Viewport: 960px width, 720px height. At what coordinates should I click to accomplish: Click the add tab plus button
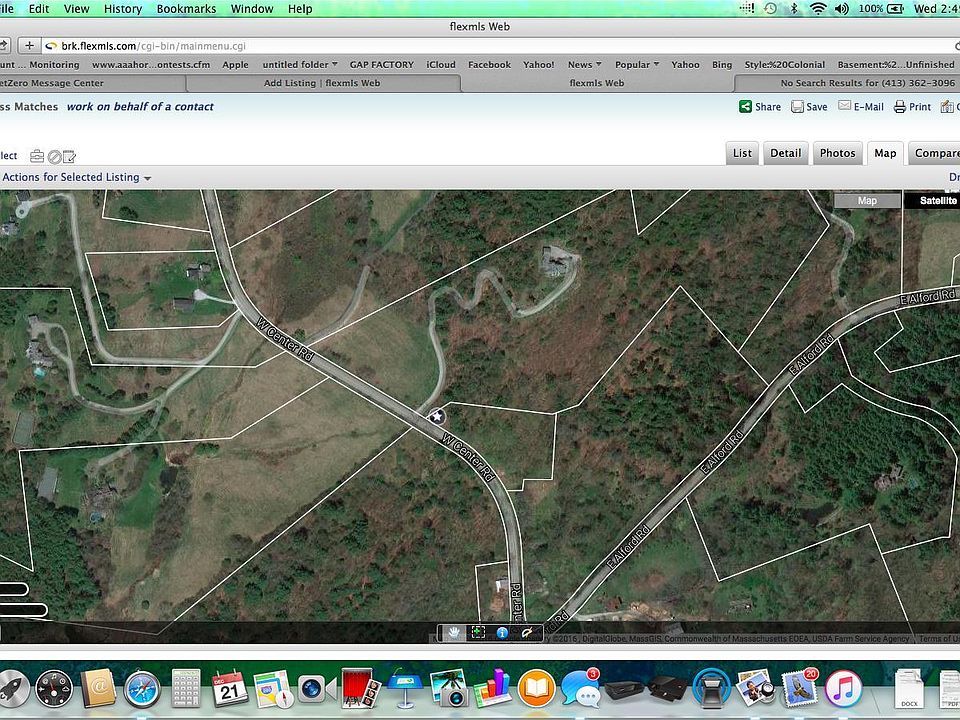click(x=29, y=46)
